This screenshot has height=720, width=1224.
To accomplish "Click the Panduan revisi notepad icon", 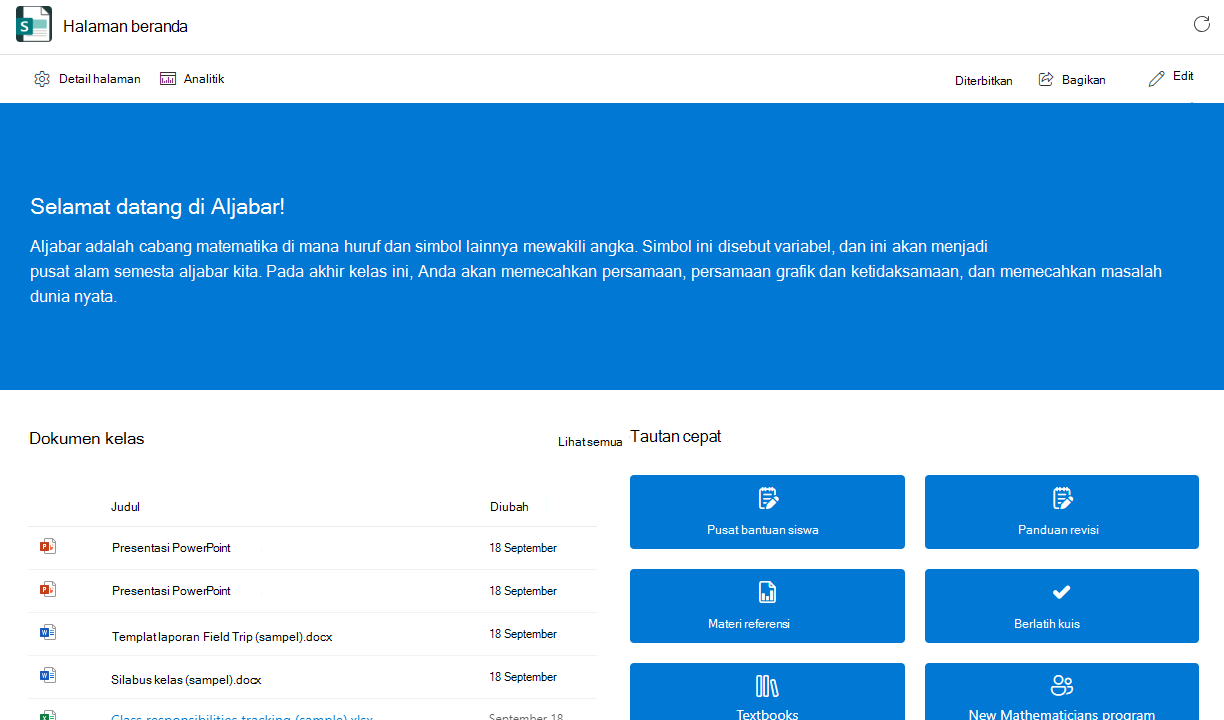I will (1061, 498).
